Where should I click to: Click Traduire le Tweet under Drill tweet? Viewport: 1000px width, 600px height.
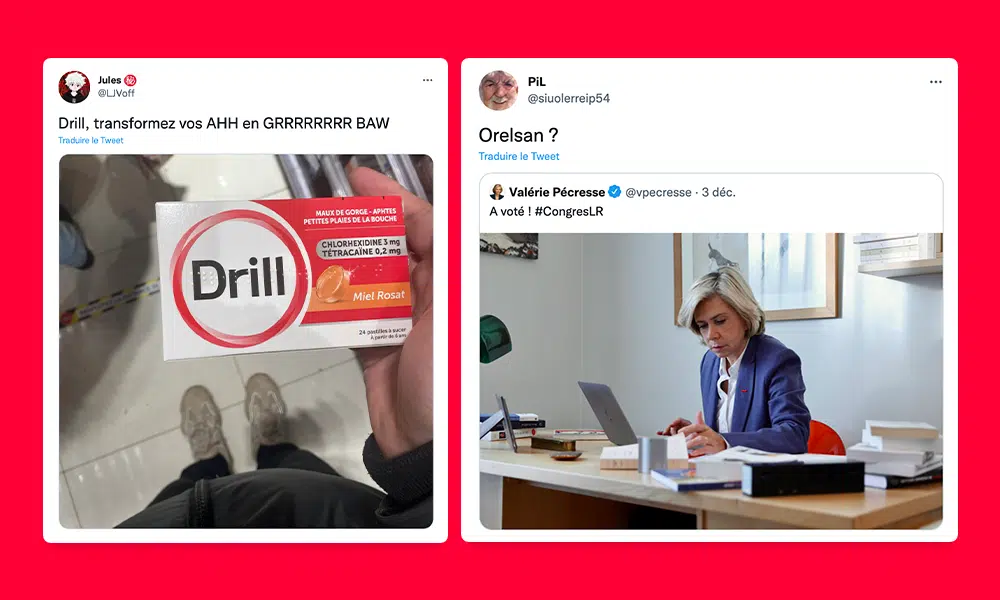[x=91, y=140]
